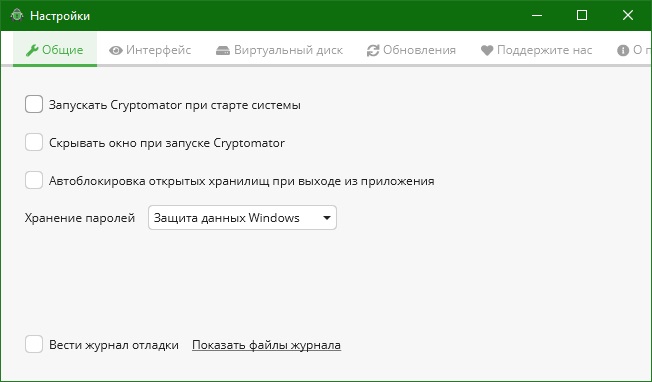Close the Настройки window
Image resolution: width=652 pixels, height=382 pixels.
627,15
